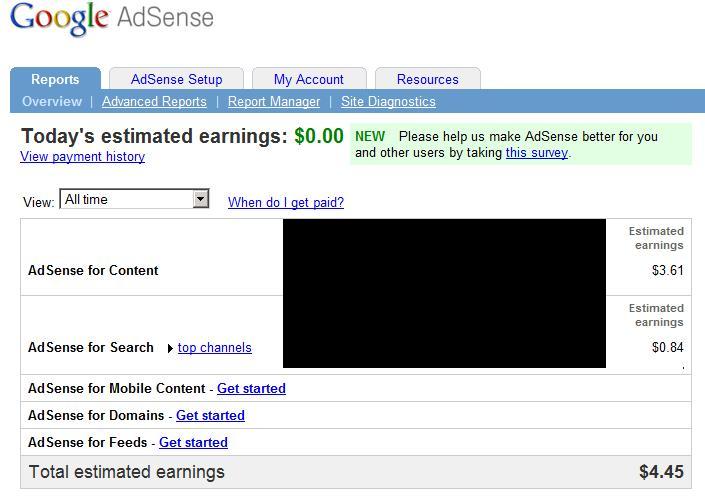Open top channels link

click(x=214, y=348)
